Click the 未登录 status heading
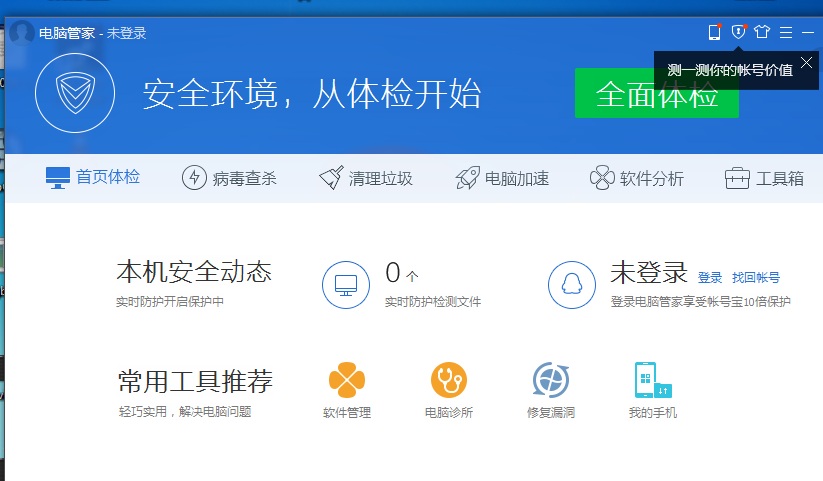 click(x=649, y=273)
